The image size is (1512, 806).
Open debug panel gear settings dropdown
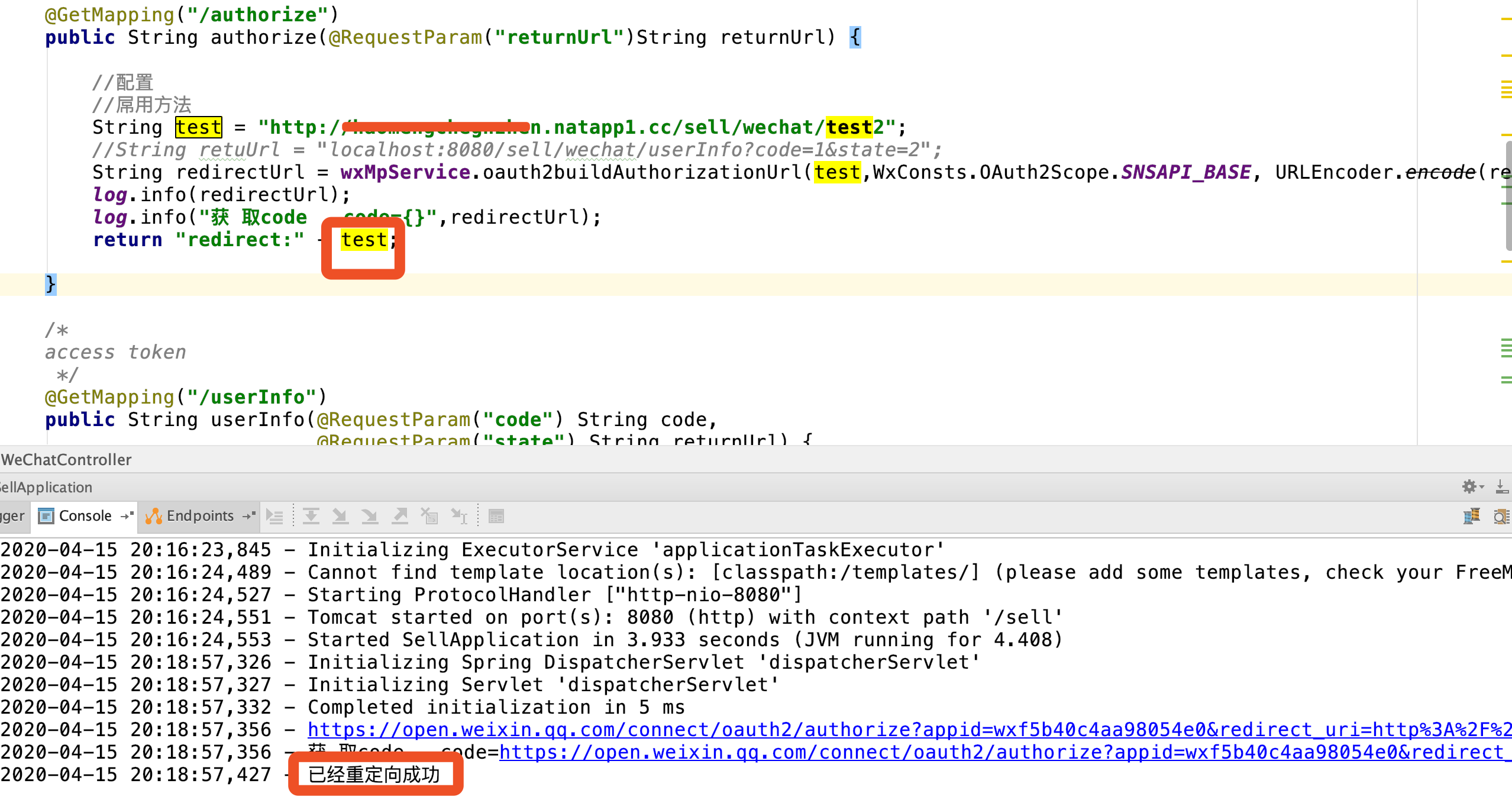pos(1472,486)
